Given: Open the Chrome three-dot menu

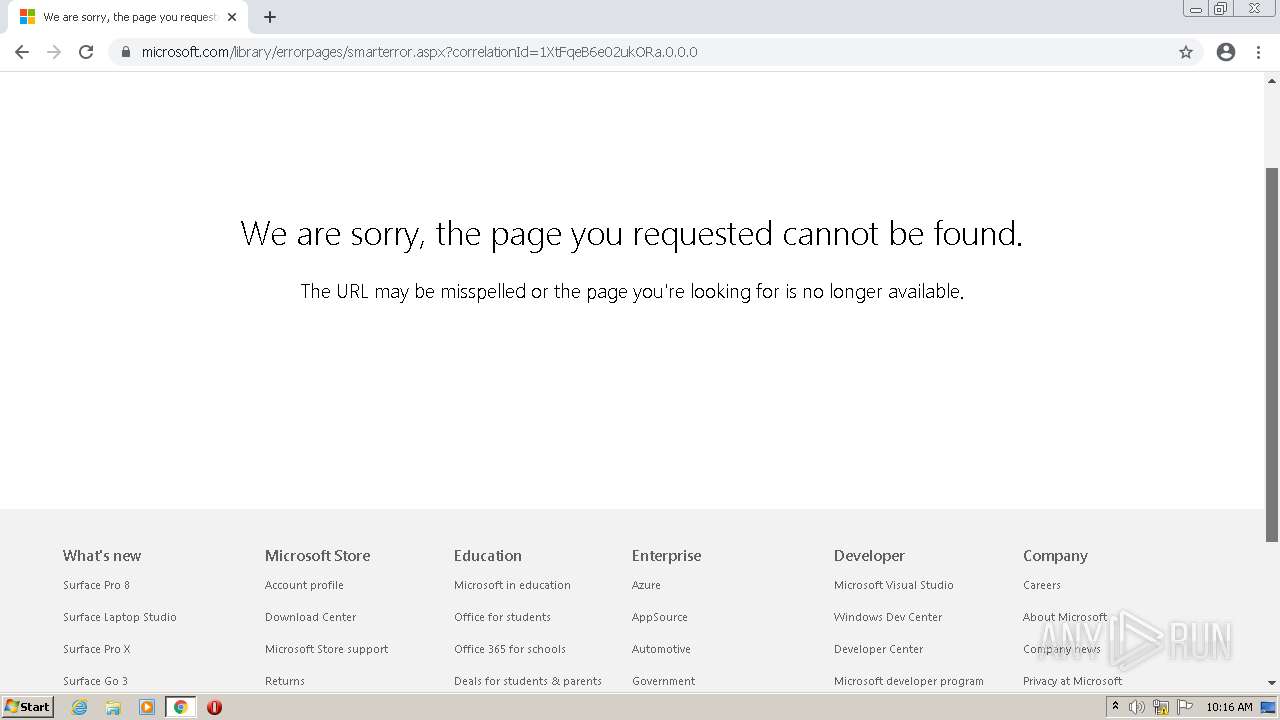Looking at the screenshot, I should pyautogui.click(x=1258, y=52).
